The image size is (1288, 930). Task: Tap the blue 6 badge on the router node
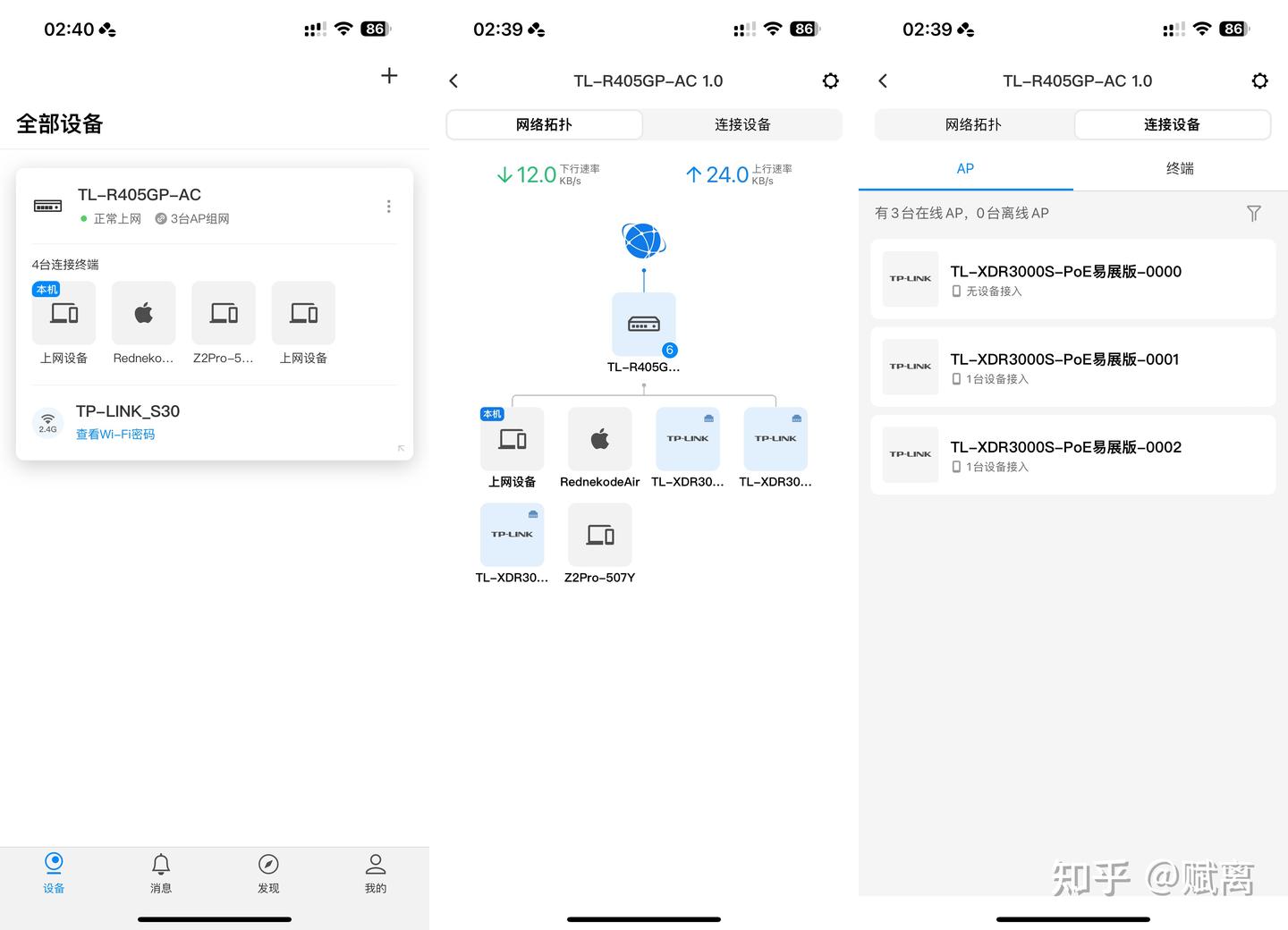[x=669, y=350]
